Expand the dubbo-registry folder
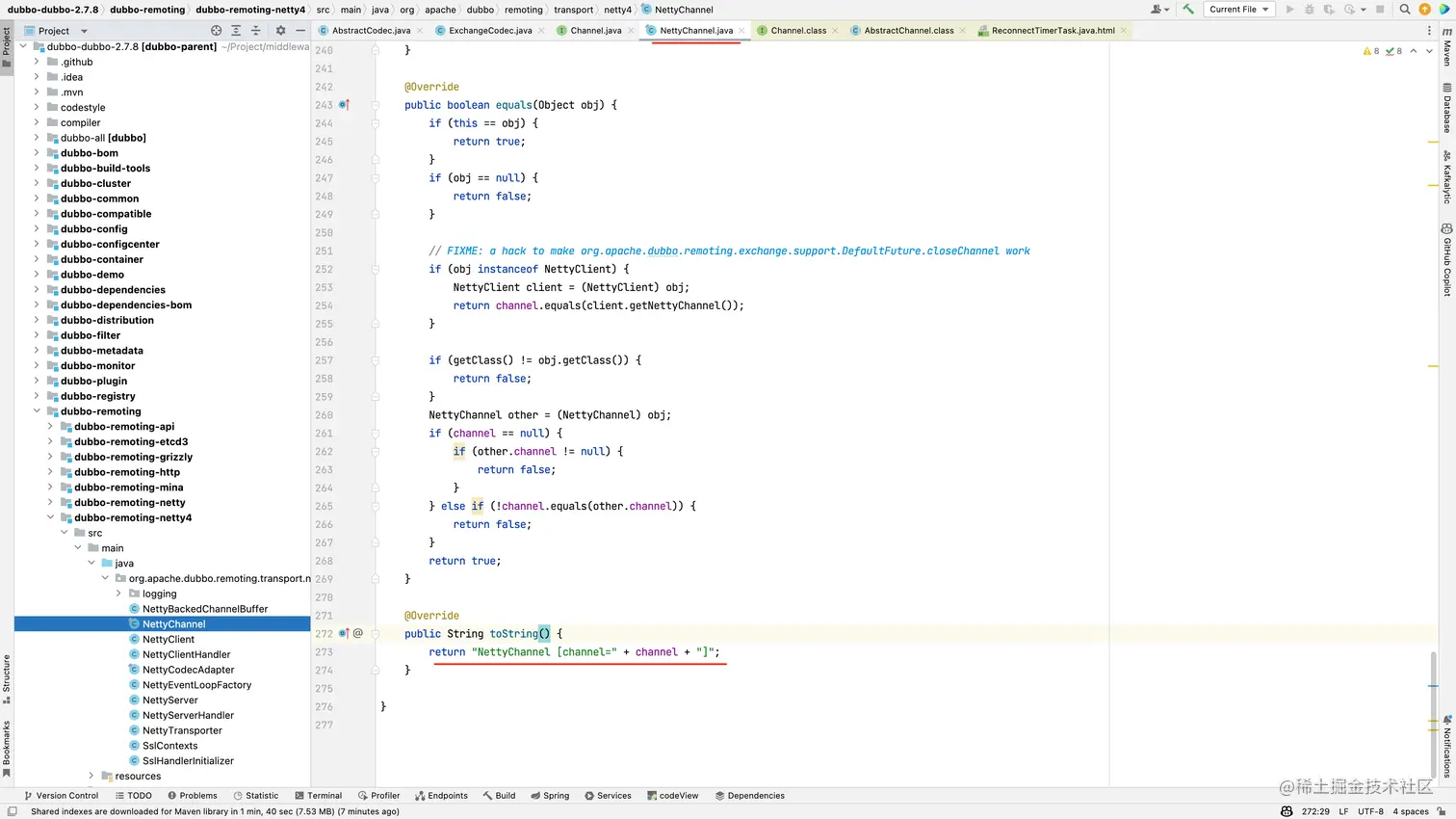 37,396
